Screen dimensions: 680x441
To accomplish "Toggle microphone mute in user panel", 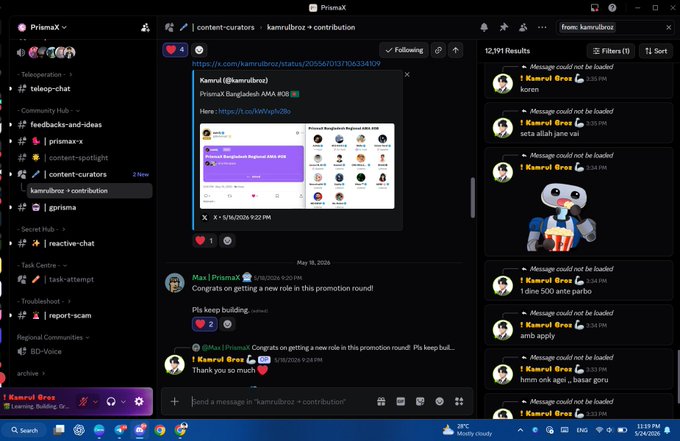I will pyautogui.click(x=83, y=402).
